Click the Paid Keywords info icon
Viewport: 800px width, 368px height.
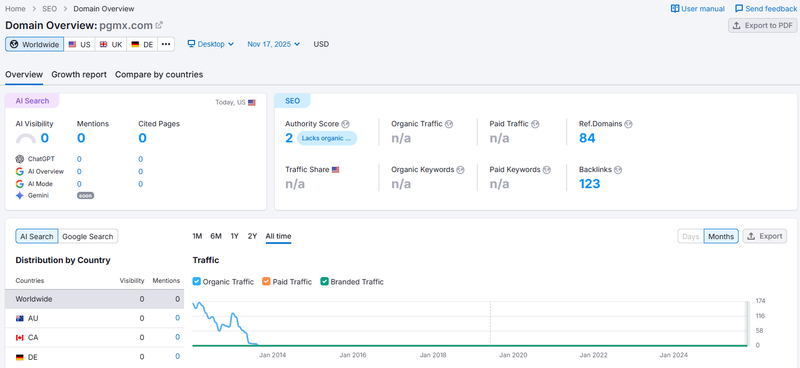pyautogui.click(x=546, y=169)
